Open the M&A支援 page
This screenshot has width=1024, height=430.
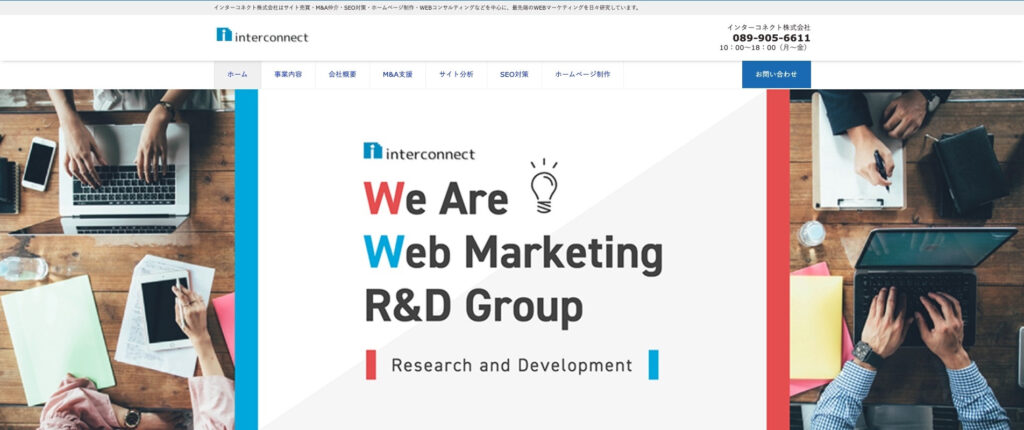(x=397, y=75)
